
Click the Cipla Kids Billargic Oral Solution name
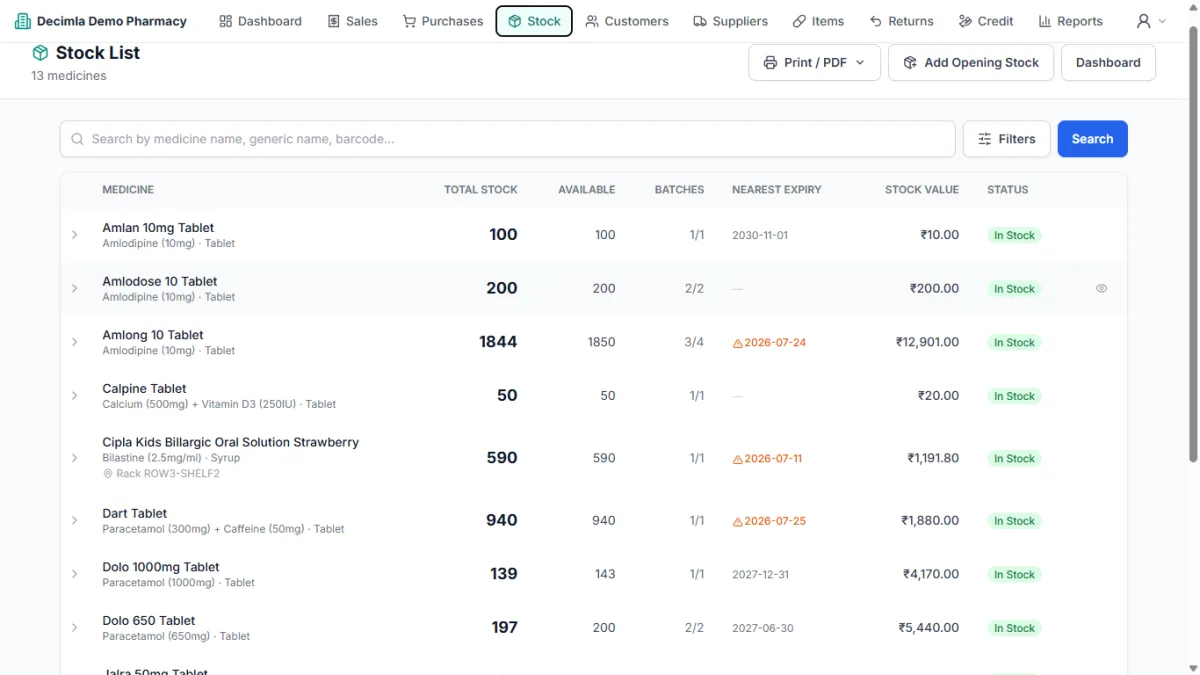click(230, 442)
